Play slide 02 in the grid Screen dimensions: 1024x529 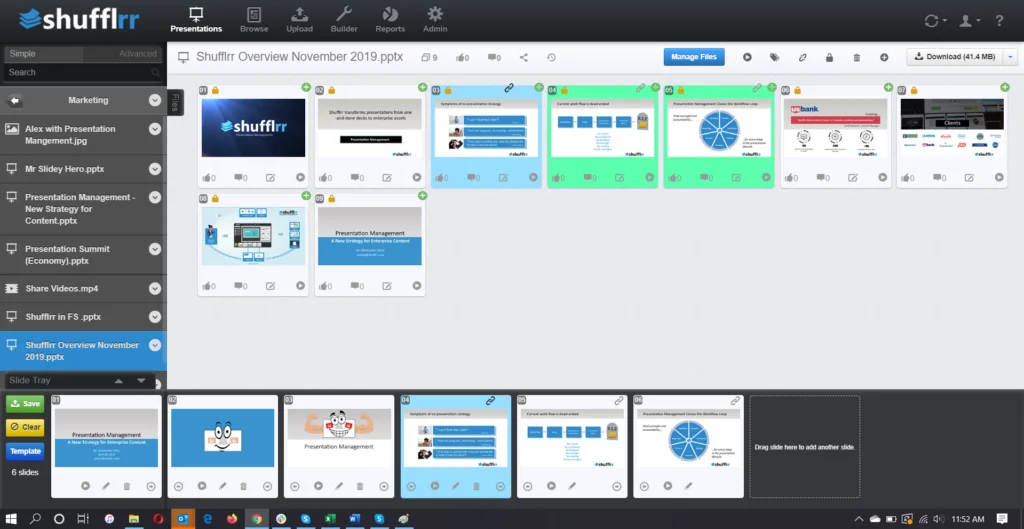coord(417,177)
